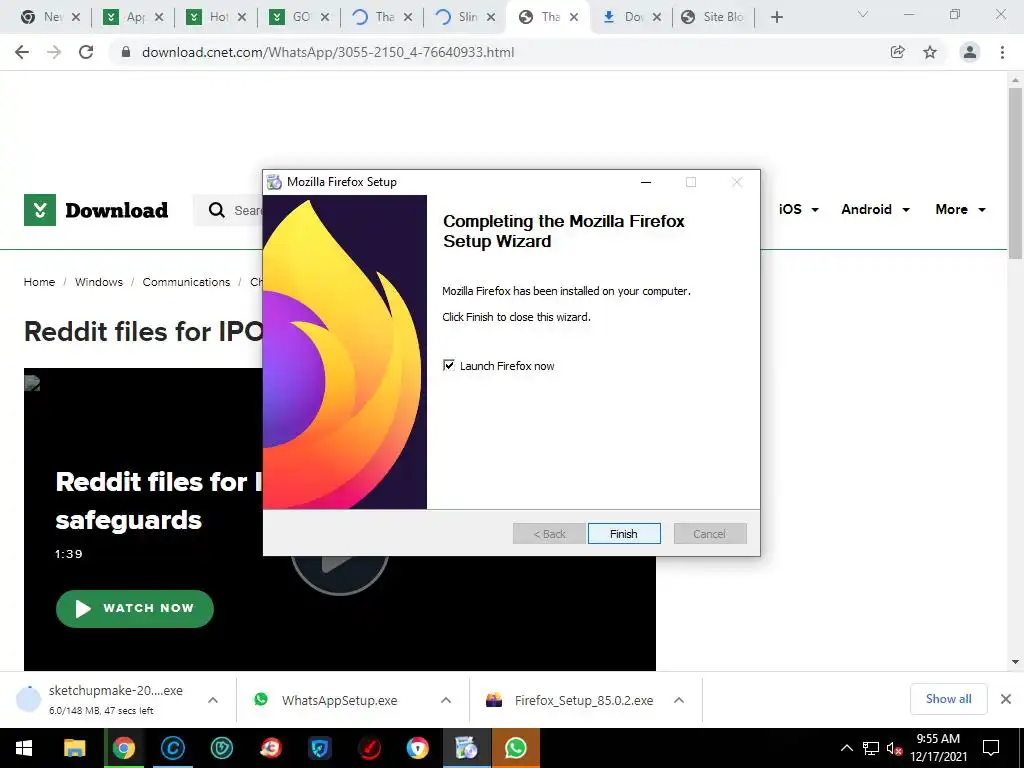The image size is (1024, 768).
Task: Reload the current page
Action: 86,52
